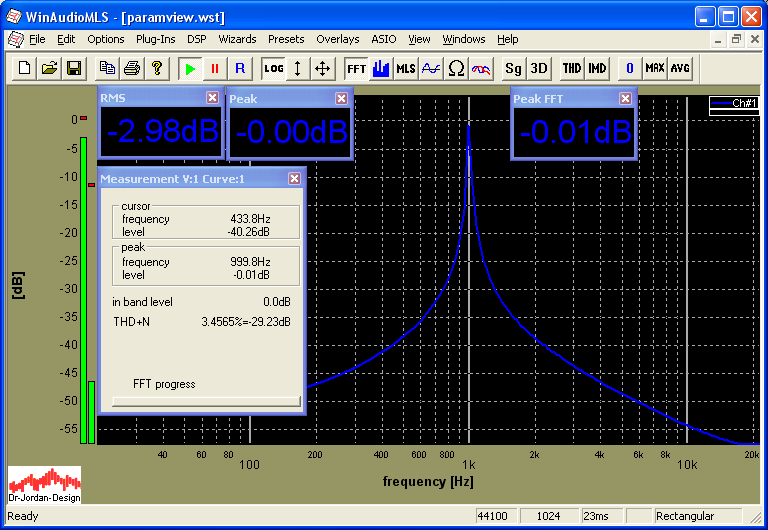Save the setup with the floppy disk icon
Viewport: 768px width, 530px height.
click(73, 68)
